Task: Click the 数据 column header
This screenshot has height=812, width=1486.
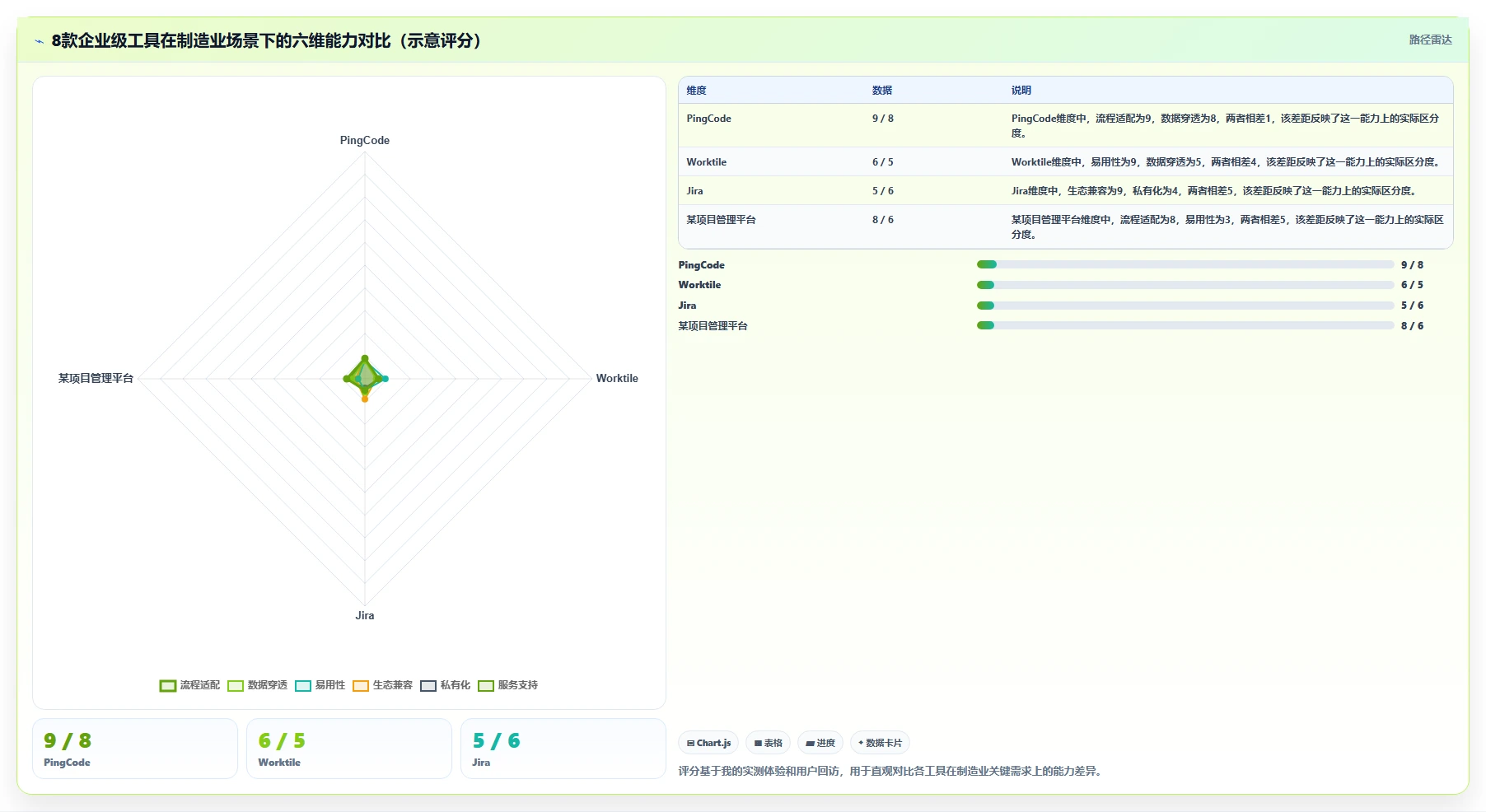Action: tap(882, 91)
